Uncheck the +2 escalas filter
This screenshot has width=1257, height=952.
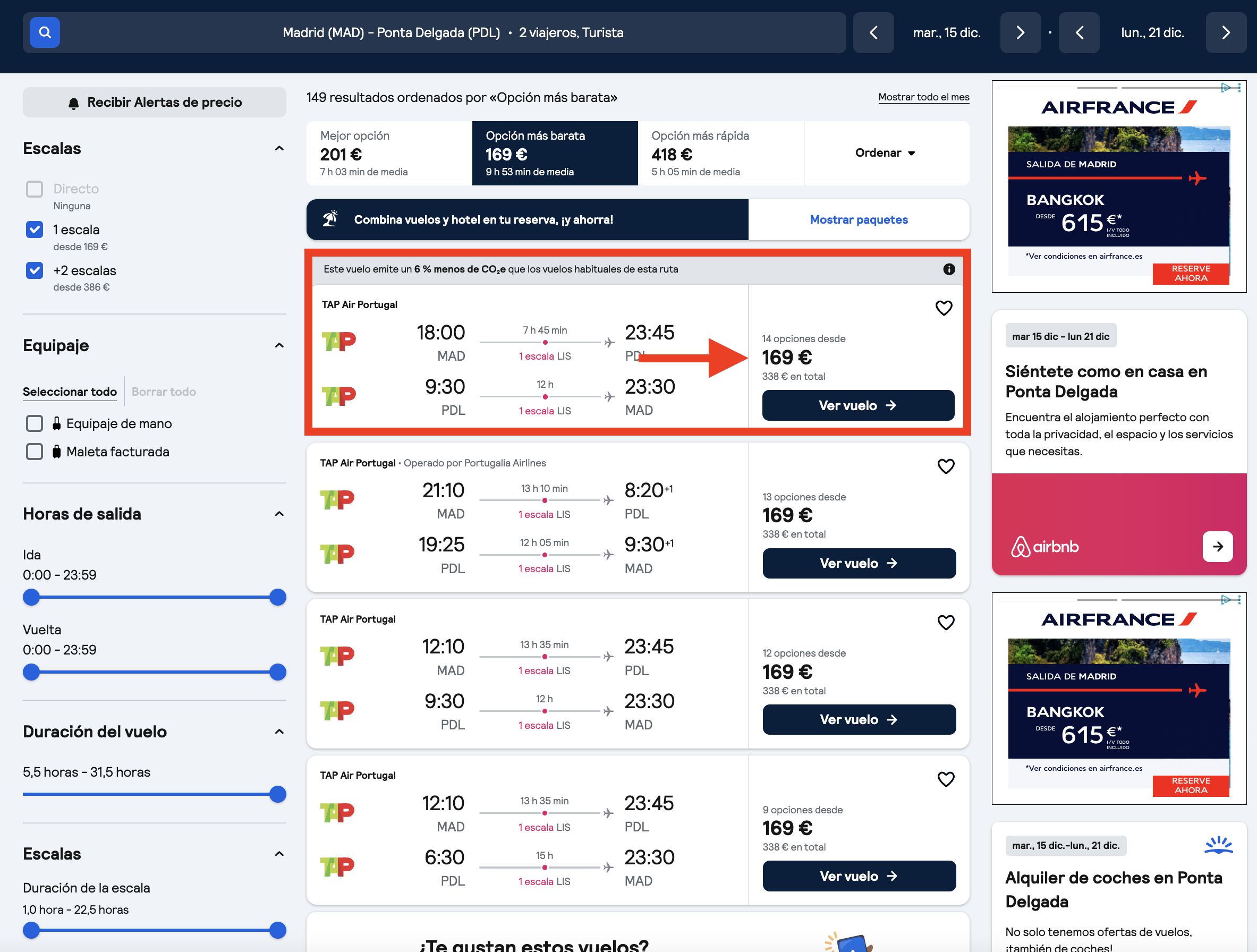35,270
